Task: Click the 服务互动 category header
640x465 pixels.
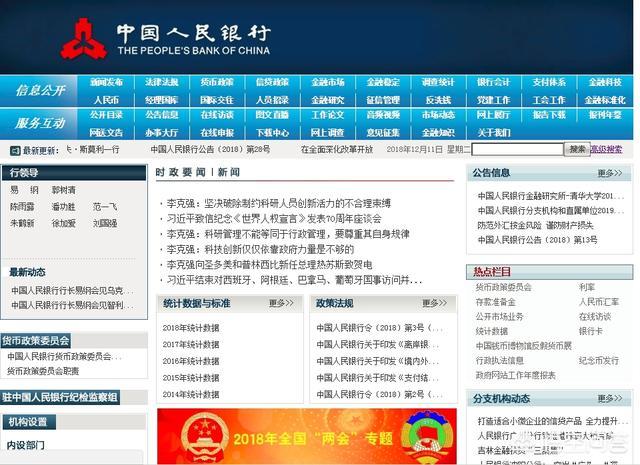Action: pyautogui.click(x=40, y=123)
